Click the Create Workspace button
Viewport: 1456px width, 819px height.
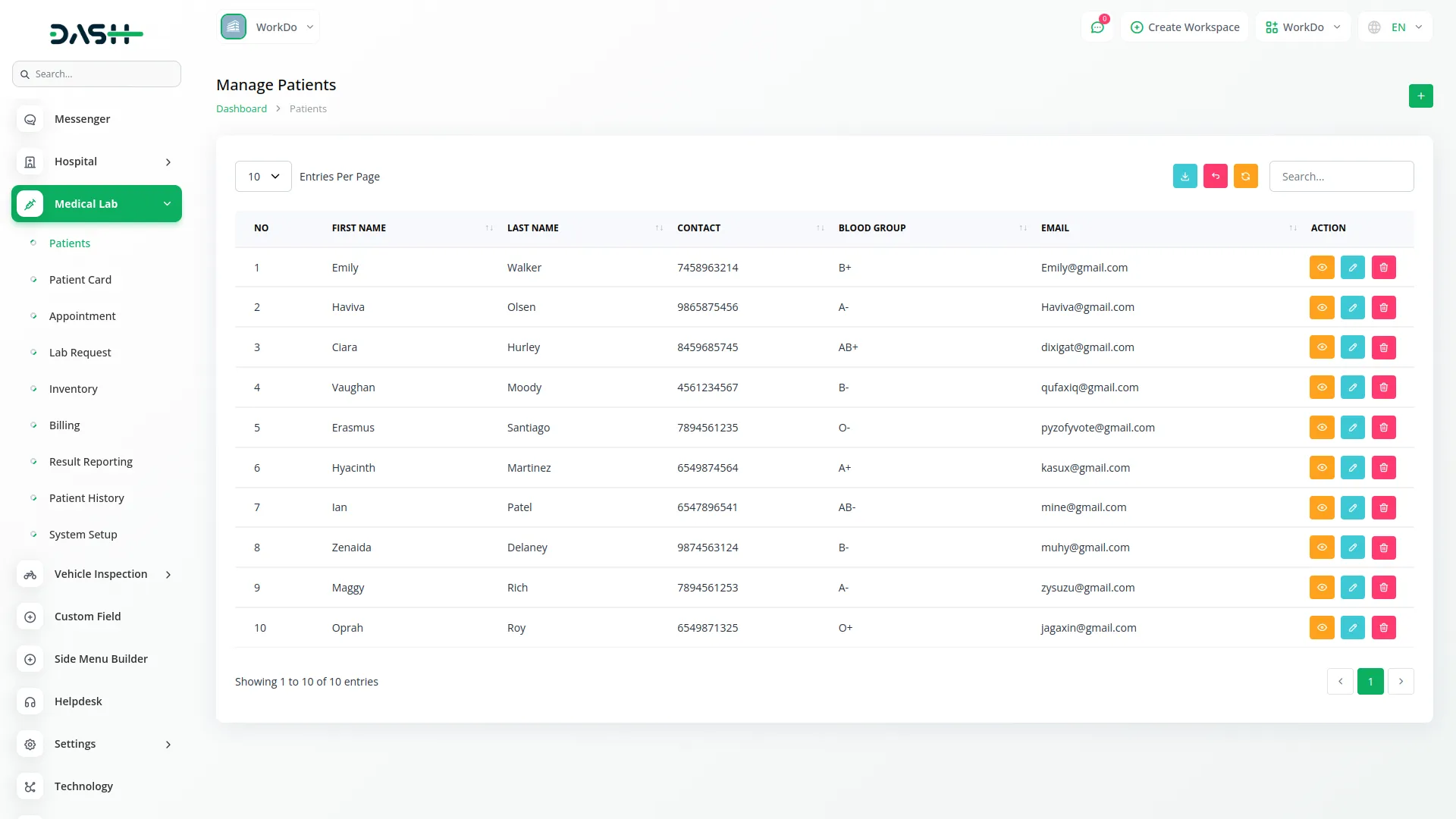tap(1185, 27)
